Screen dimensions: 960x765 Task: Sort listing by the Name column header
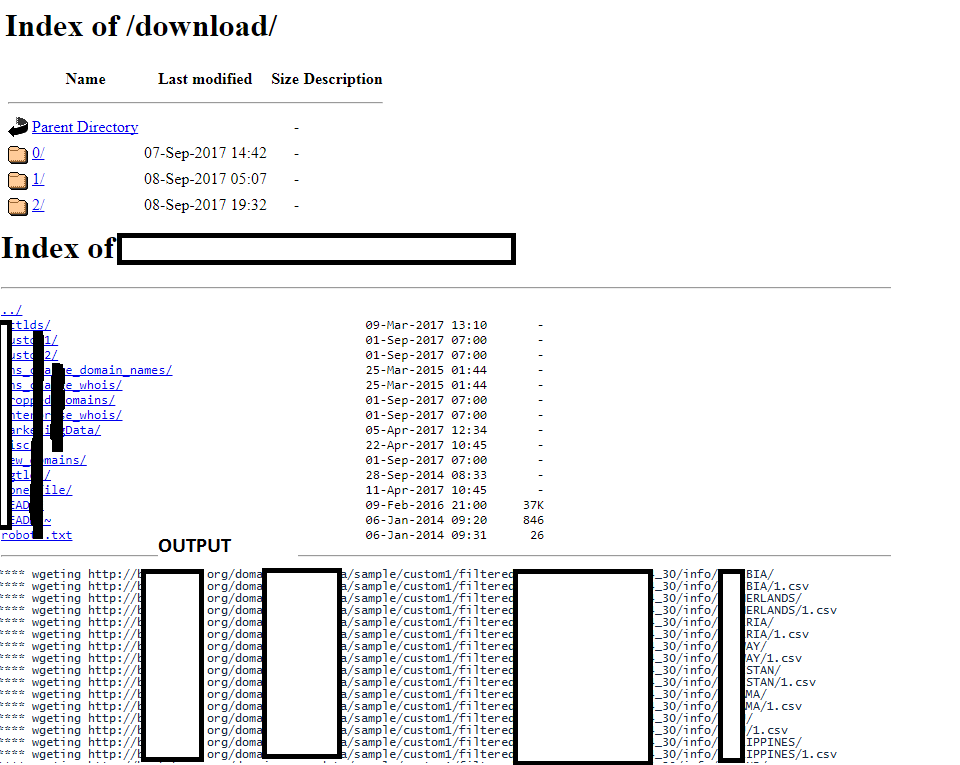(x=85, y=80)
